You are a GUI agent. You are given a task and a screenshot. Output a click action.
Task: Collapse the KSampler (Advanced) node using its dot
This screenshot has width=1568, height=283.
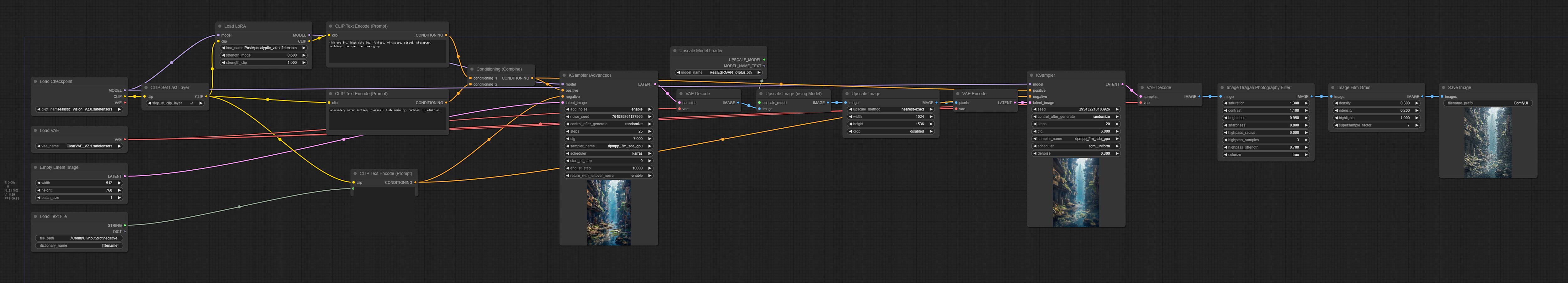564,75
